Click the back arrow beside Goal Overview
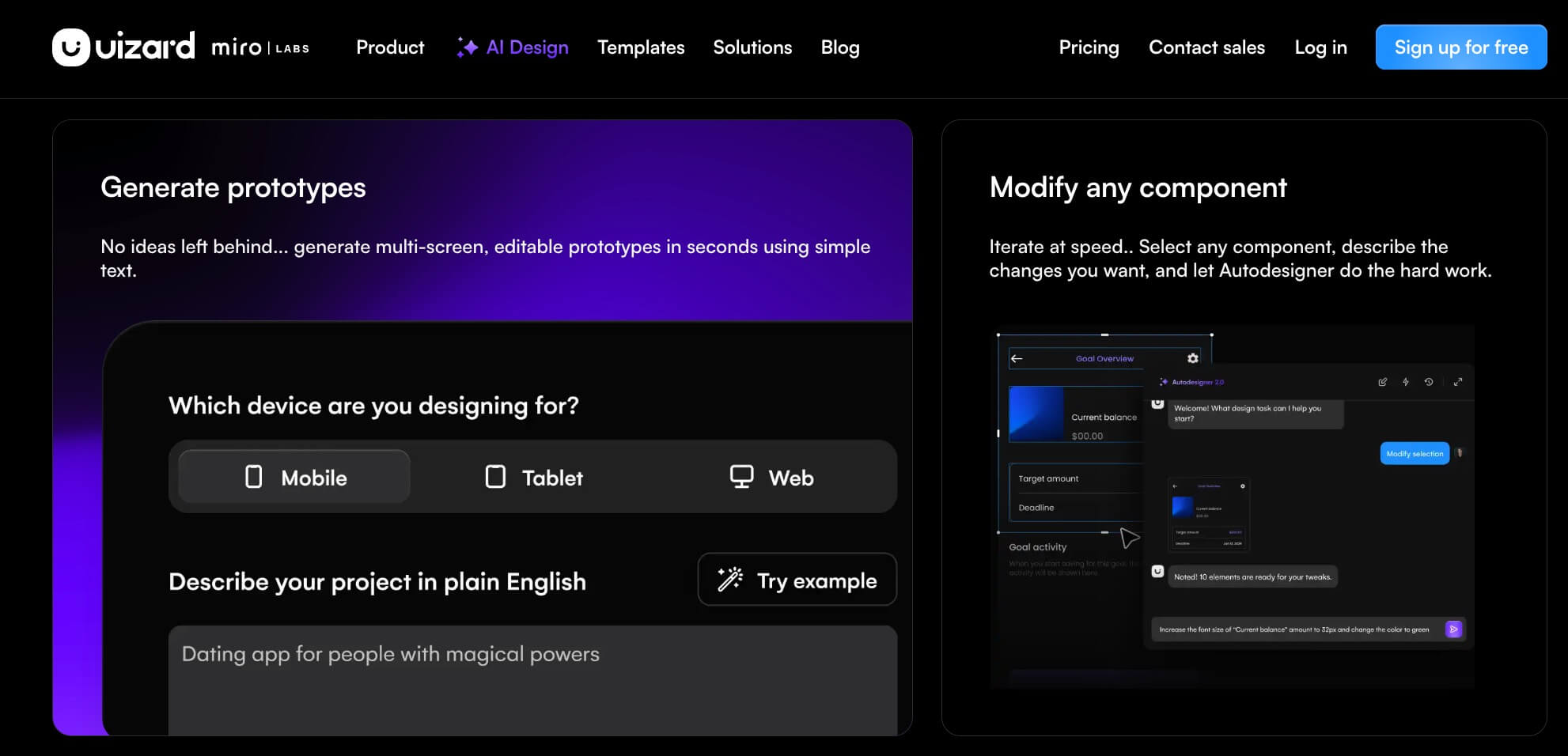1568x756 pixels. (1017, 358)
